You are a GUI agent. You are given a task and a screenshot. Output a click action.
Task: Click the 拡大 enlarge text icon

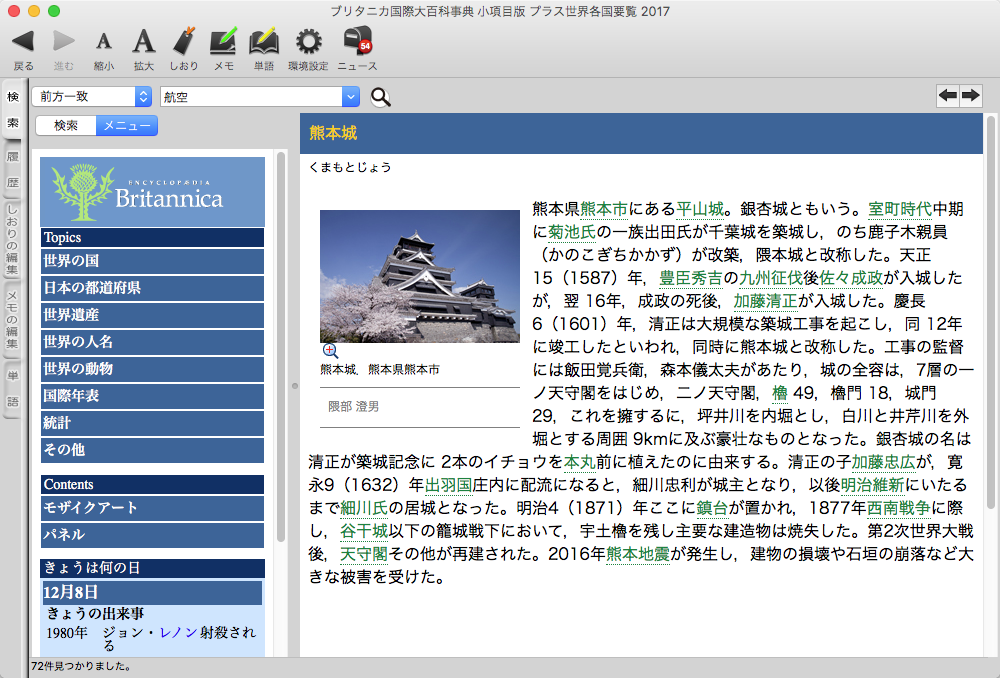[144, 42]
